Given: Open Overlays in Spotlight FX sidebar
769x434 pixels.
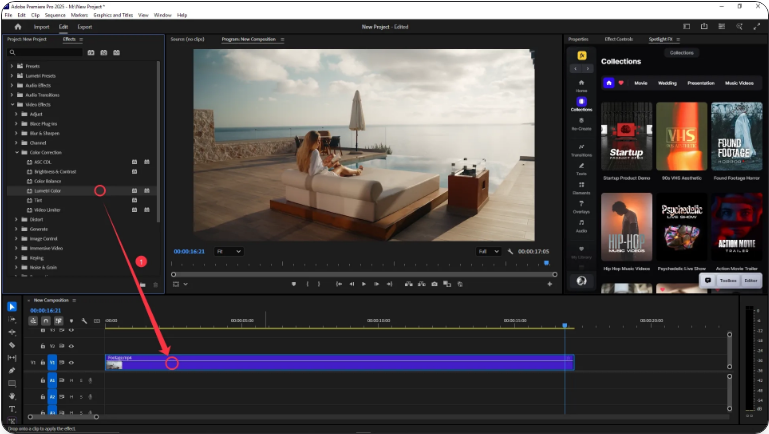Looking at the screenshot, I should (x=581, y=206).
